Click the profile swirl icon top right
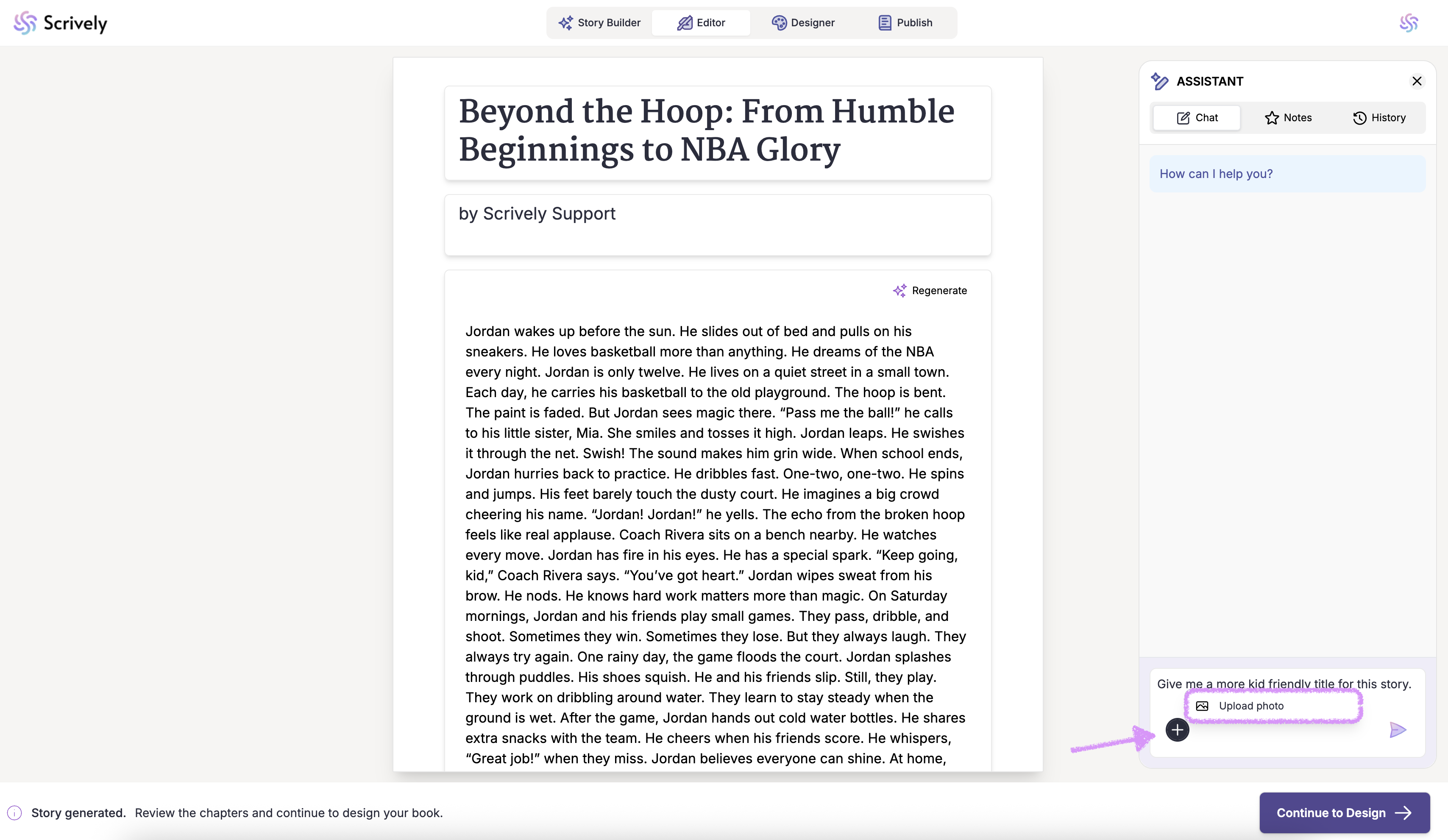 pyautogui.click(x=1408, y=23)
